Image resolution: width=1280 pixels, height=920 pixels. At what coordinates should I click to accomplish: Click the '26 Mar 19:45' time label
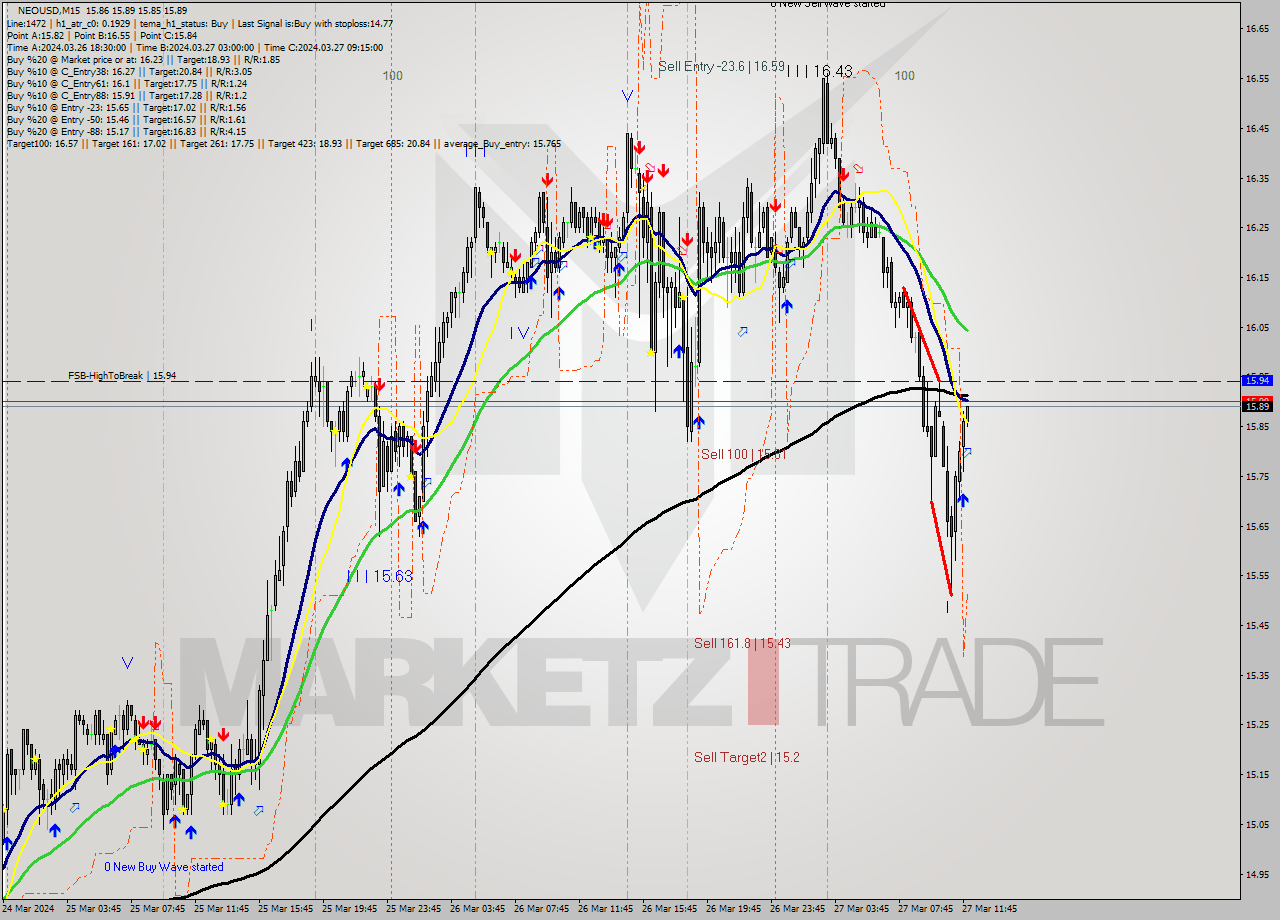click(733, 909)
